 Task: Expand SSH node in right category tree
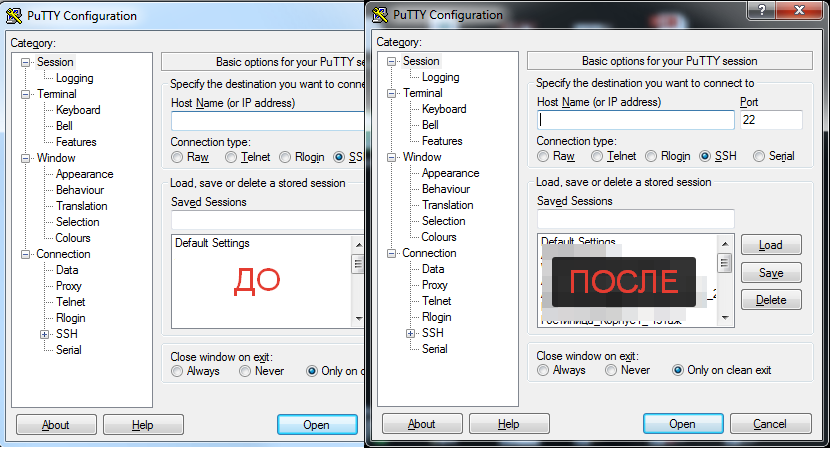[x=410, y=334]
